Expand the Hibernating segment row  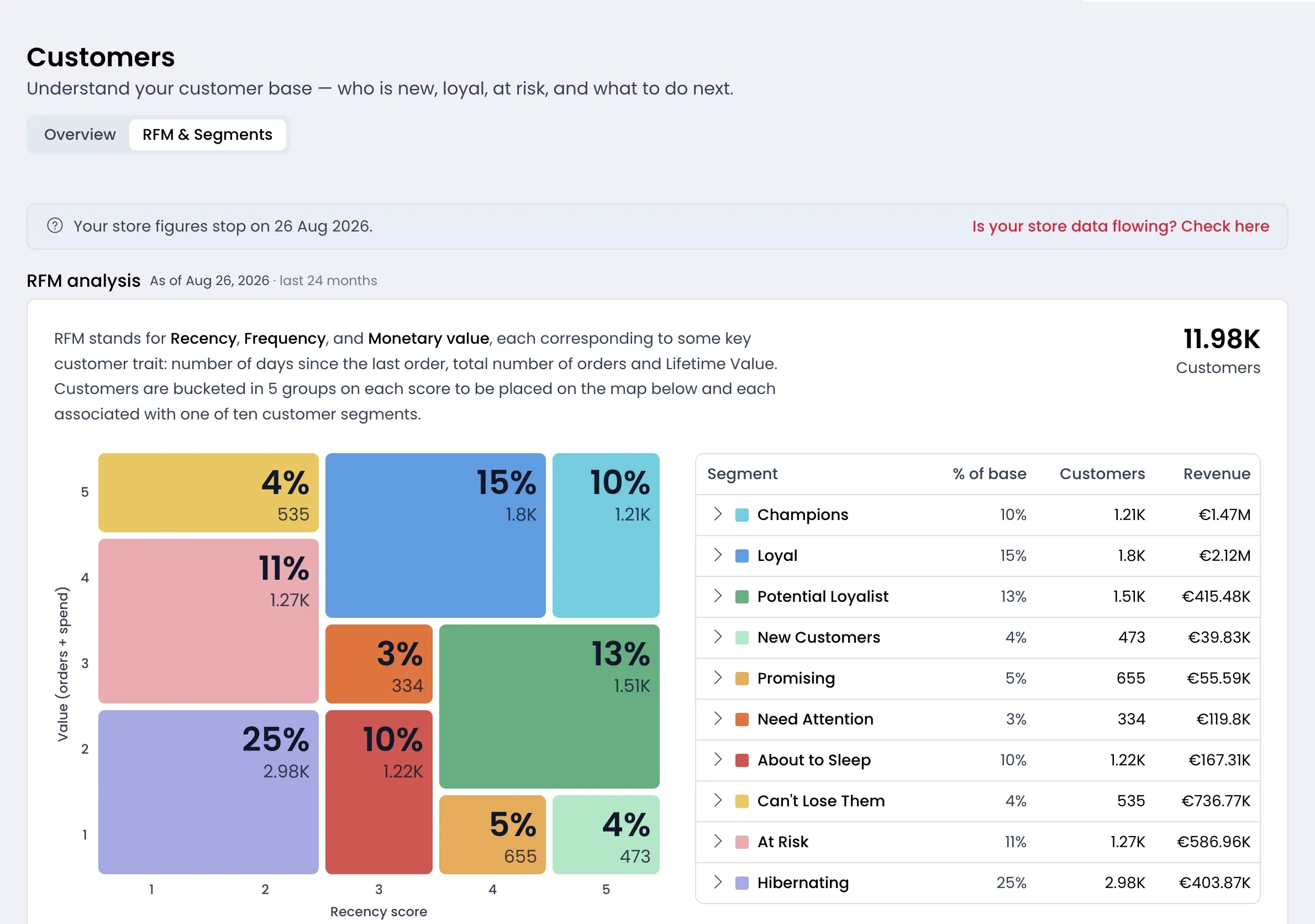(x=718, y=882)
